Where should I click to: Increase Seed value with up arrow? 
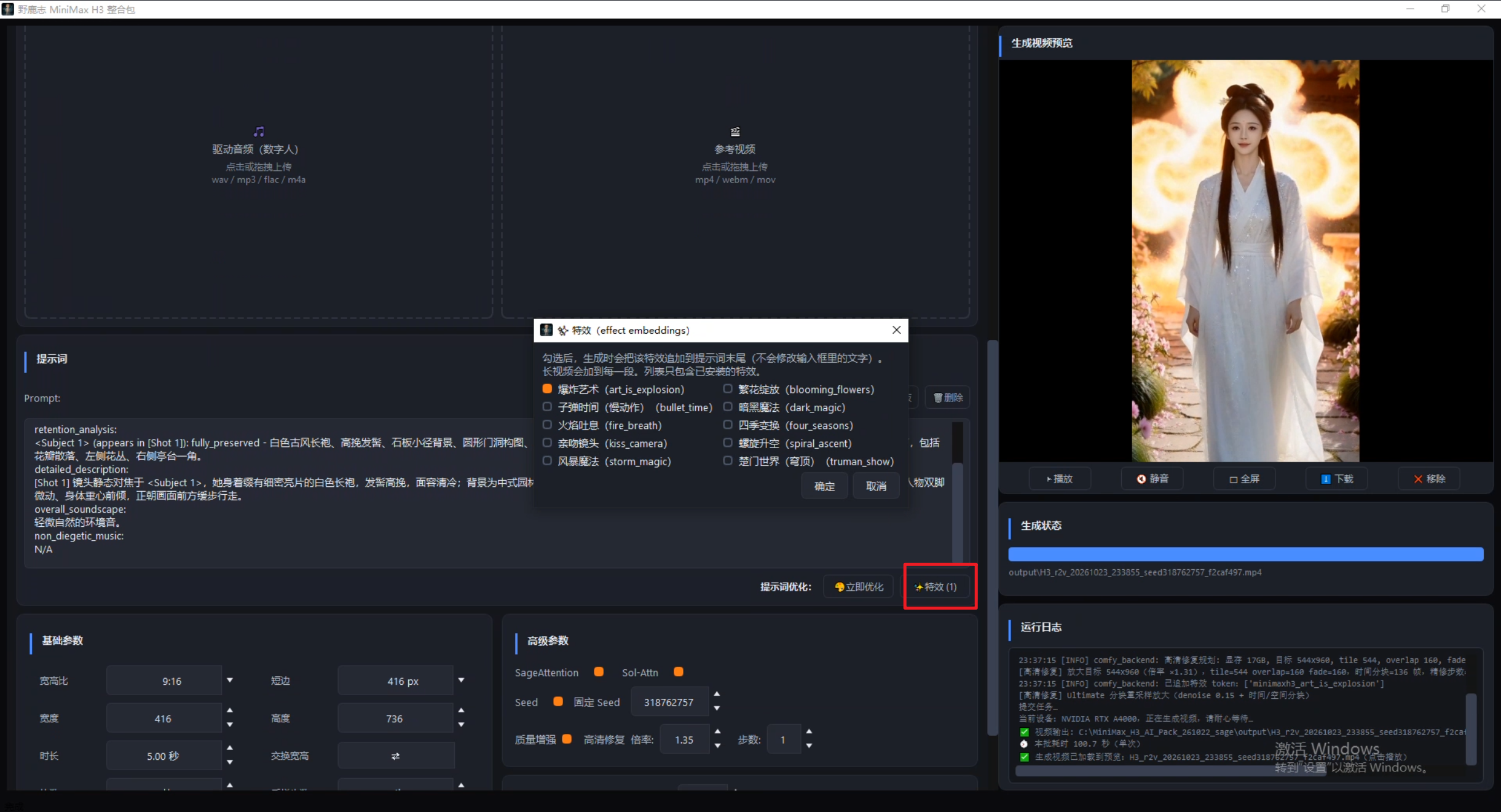717,695
